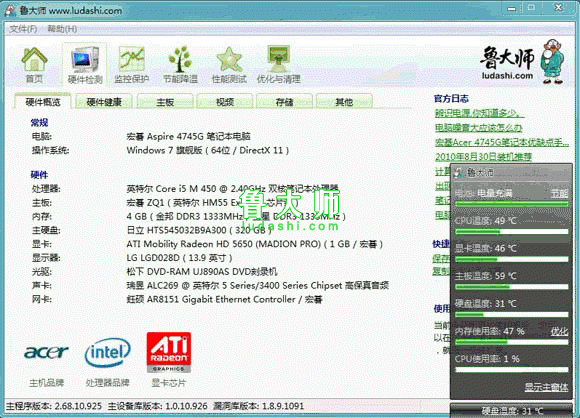Click the app icon in title bar
580x418 pixels.
[10, 10]
